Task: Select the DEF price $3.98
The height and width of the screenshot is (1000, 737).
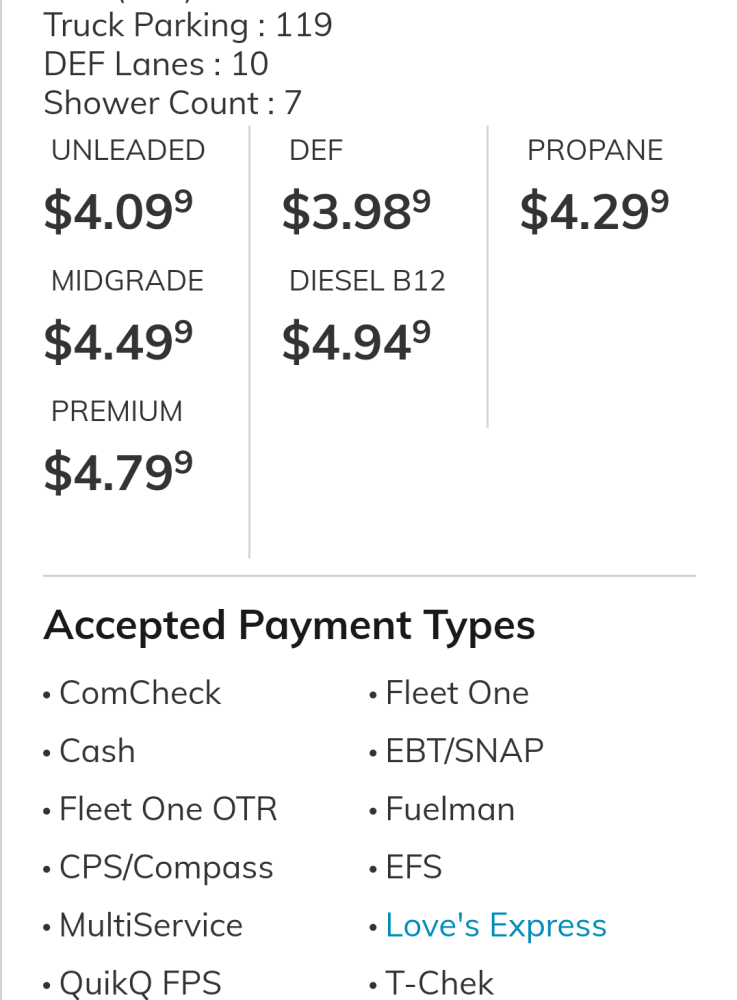Action: coord(356,211)
